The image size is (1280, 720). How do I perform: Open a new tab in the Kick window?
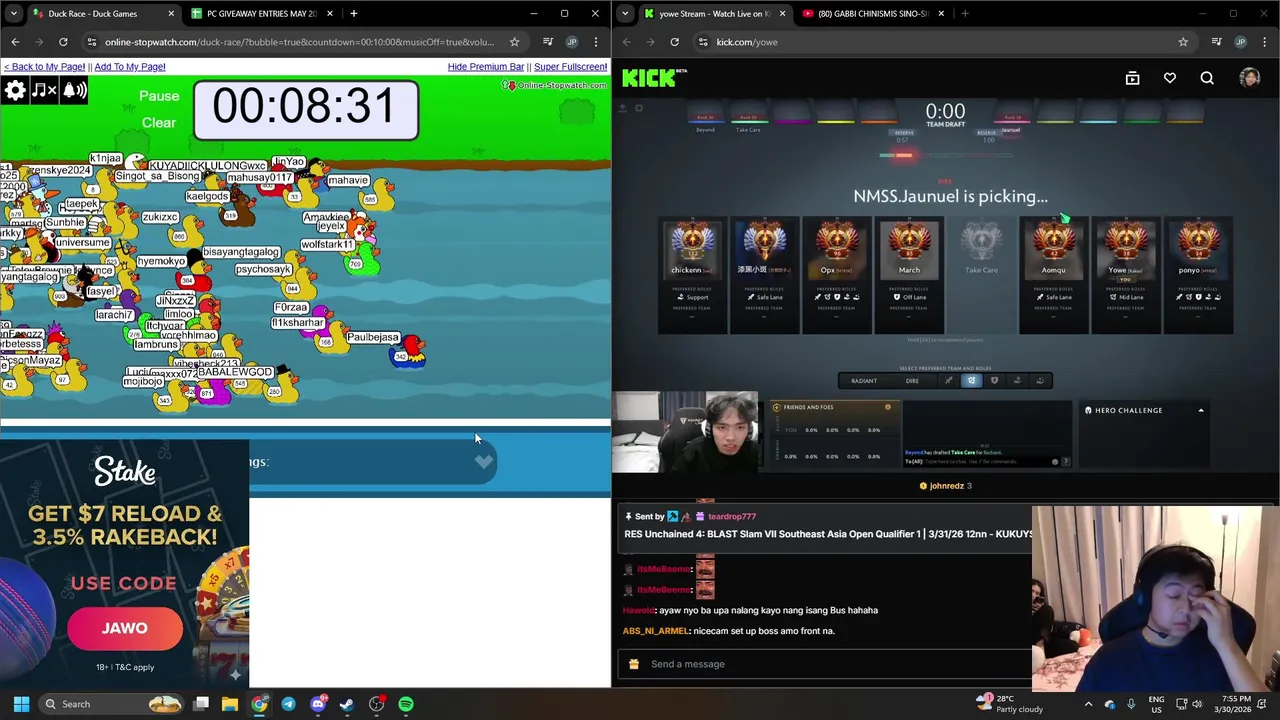965,14
